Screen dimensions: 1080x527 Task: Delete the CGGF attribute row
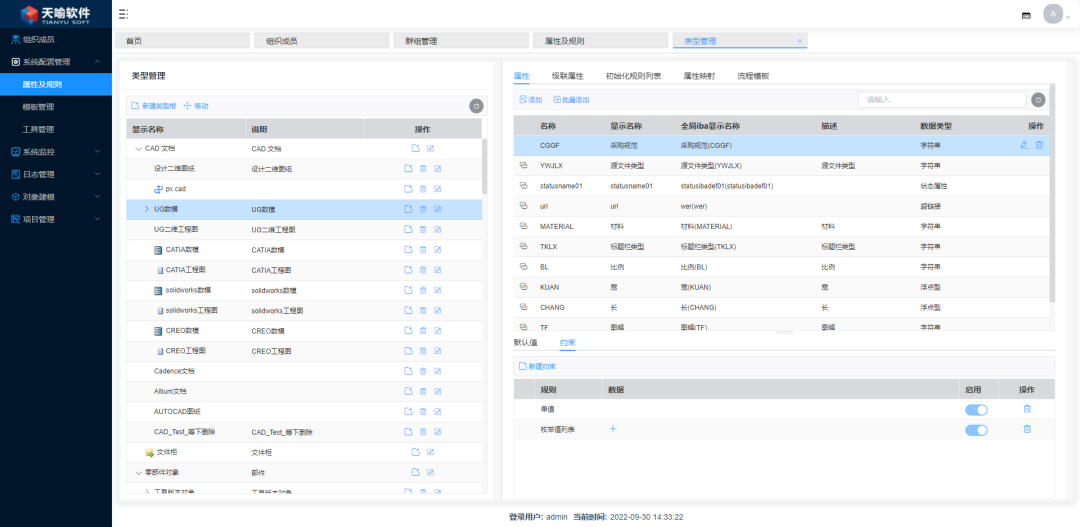1039,145
